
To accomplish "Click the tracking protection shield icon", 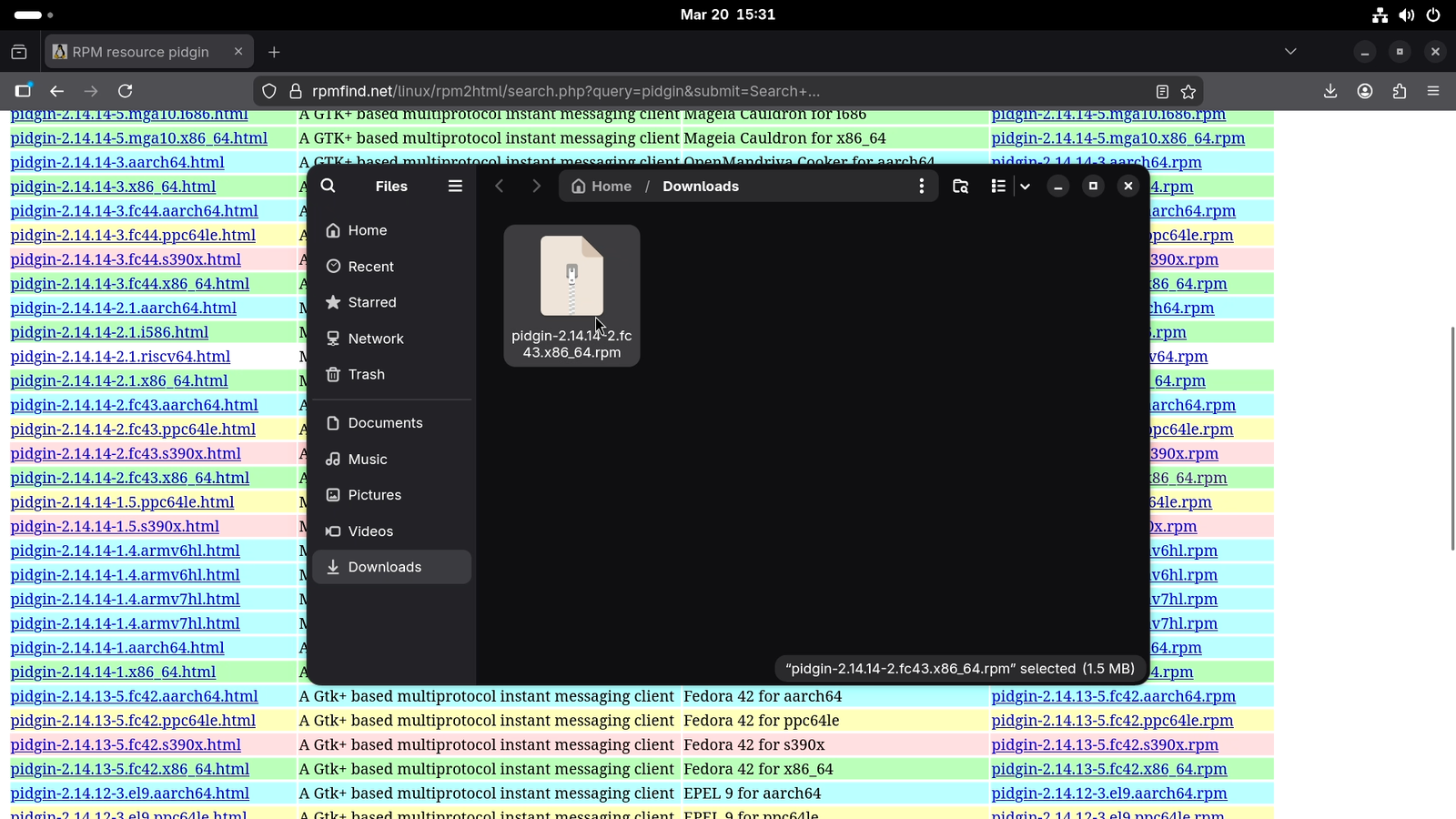I will coord(269,91).
